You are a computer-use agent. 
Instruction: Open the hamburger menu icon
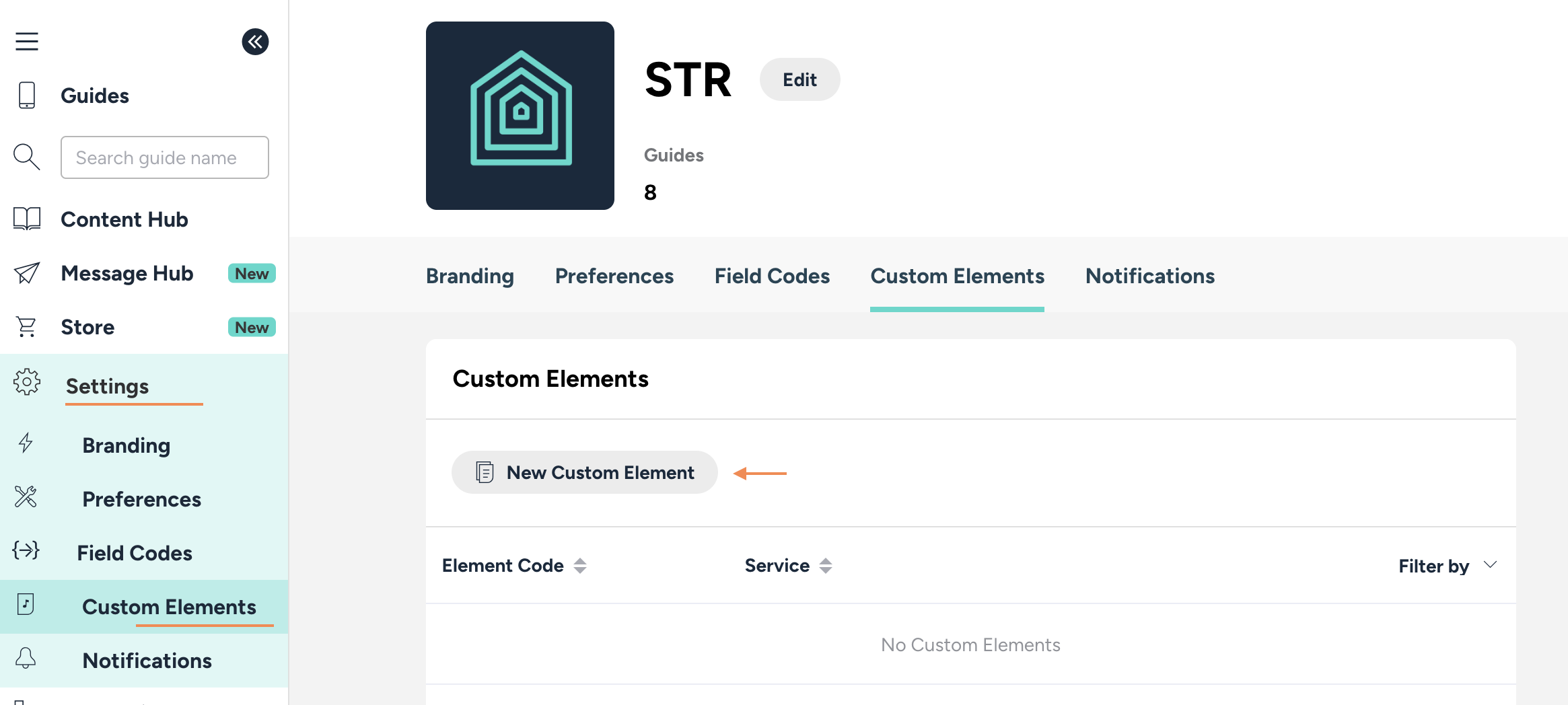coord(27,42)
